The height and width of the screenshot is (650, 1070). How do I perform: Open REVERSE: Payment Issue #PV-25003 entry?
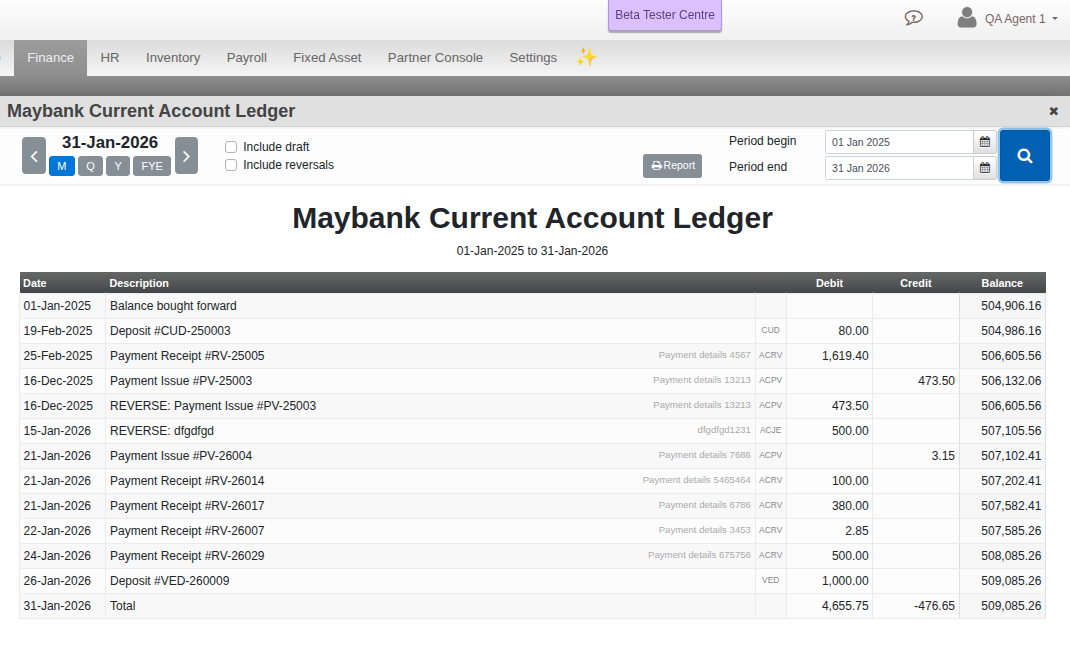click(213, 406)
